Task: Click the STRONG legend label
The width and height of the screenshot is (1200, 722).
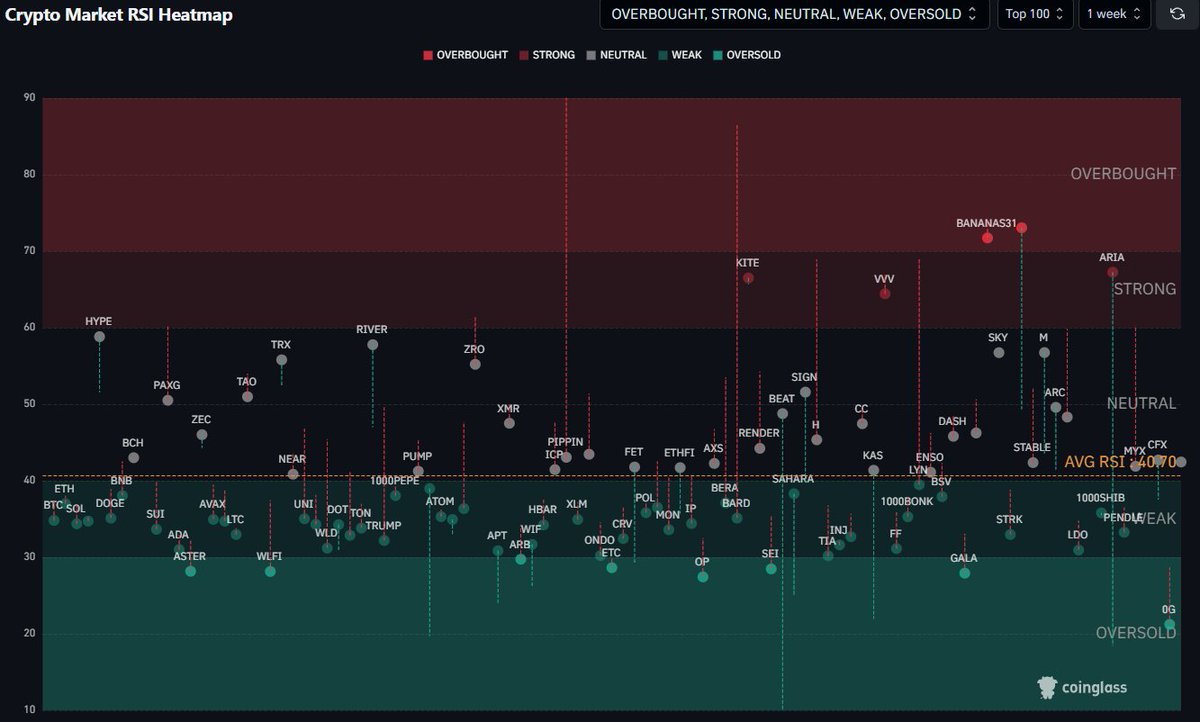Action: (x=553, y=55)
